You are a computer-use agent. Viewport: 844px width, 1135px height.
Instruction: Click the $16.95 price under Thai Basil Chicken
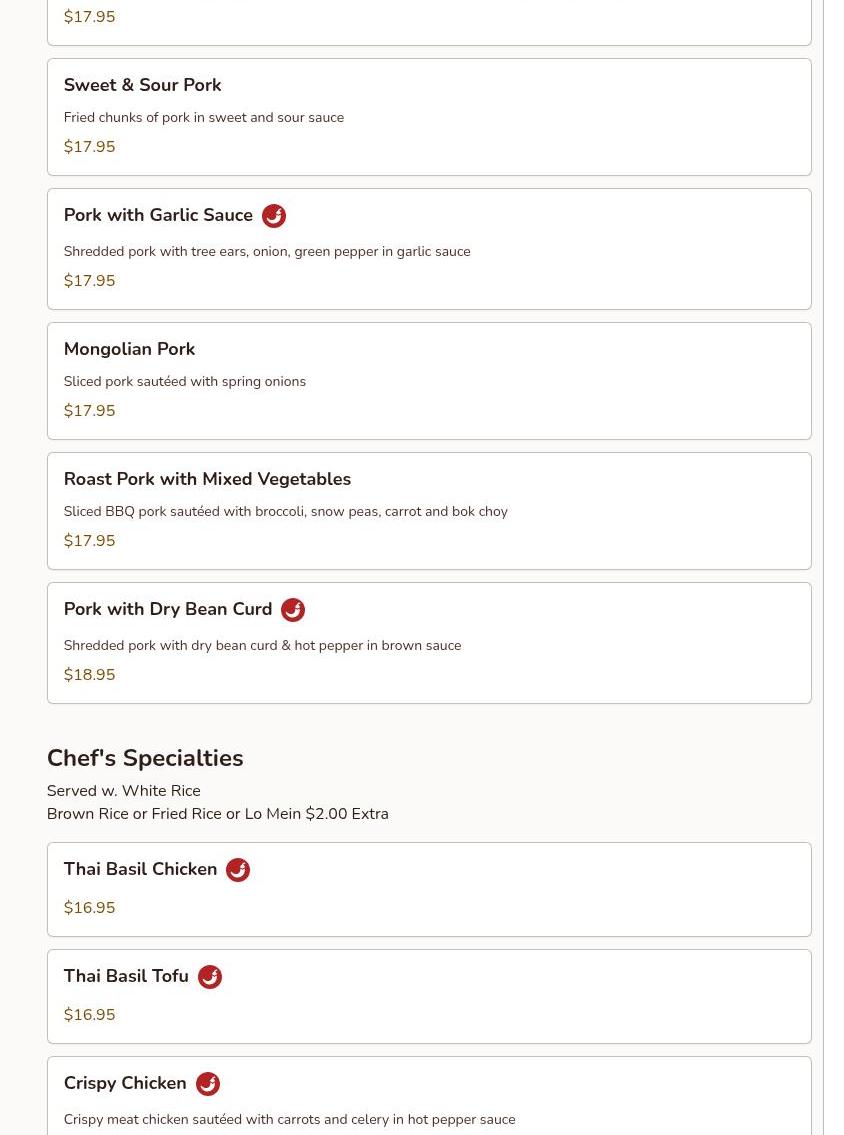[x=89, y=908]
